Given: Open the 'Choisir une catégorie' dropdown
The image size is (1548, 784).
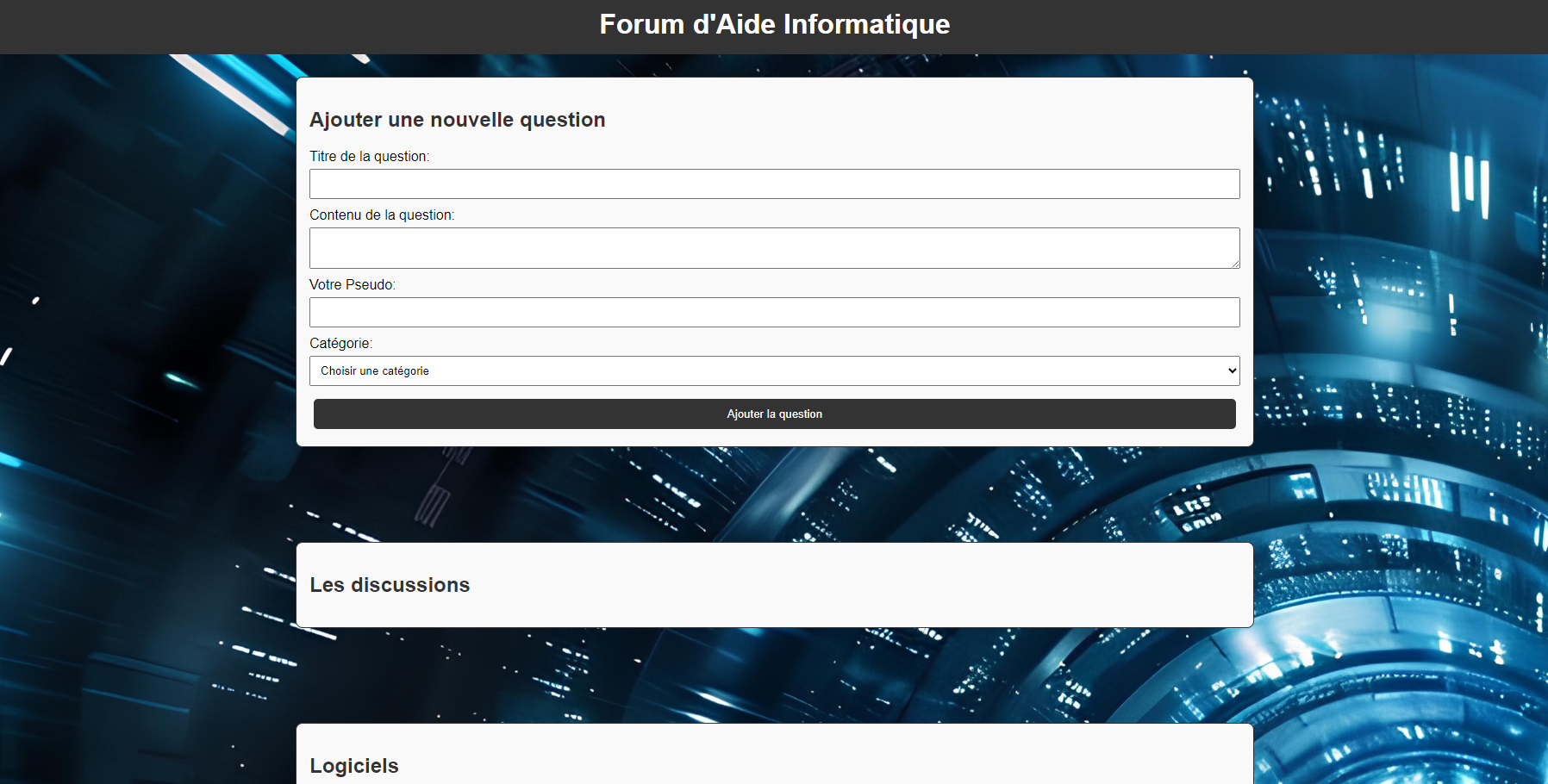Looking at the screenshot, I should point(774,370).
